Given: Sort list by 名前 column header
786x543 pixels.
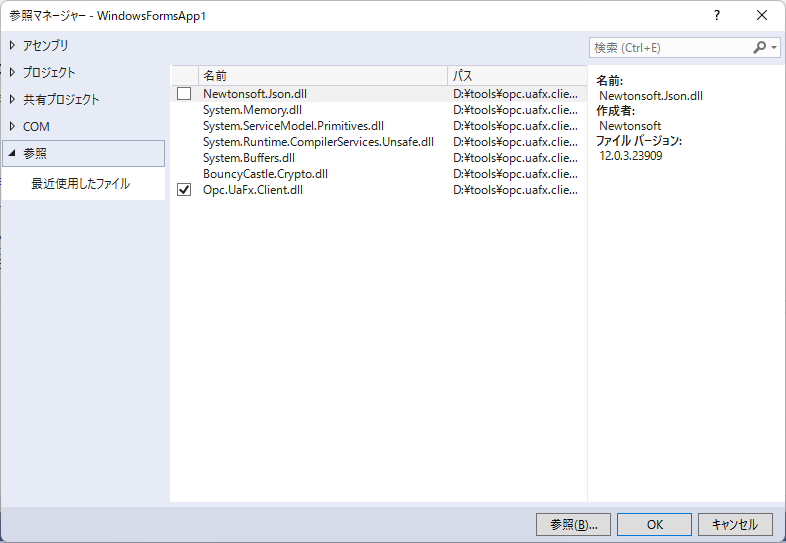Looking at the screenshot, I should (320, 76).
